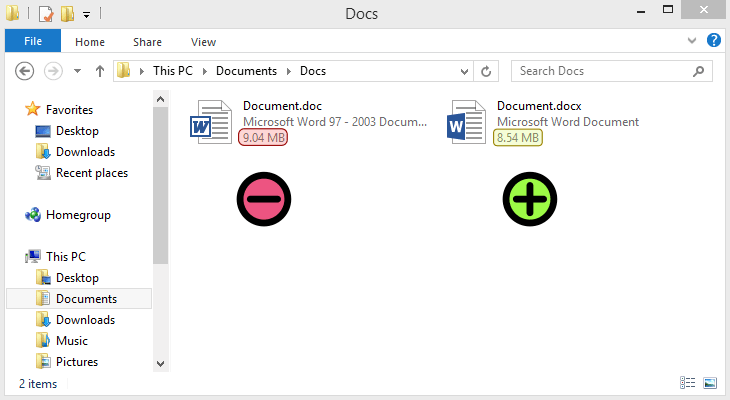Click the Up one level arrow

point(99,71)
